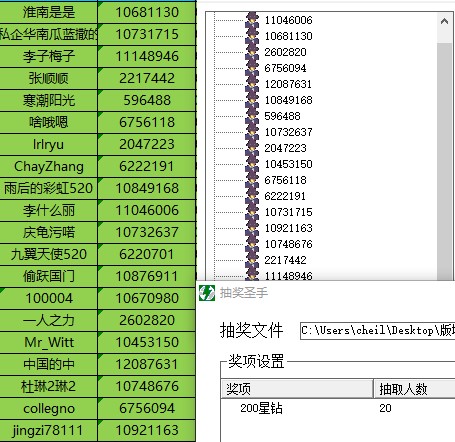Viewport: 455px width, 442px height.
Task: Click the scroll up arrow of winner list
Action: [444, 21]
